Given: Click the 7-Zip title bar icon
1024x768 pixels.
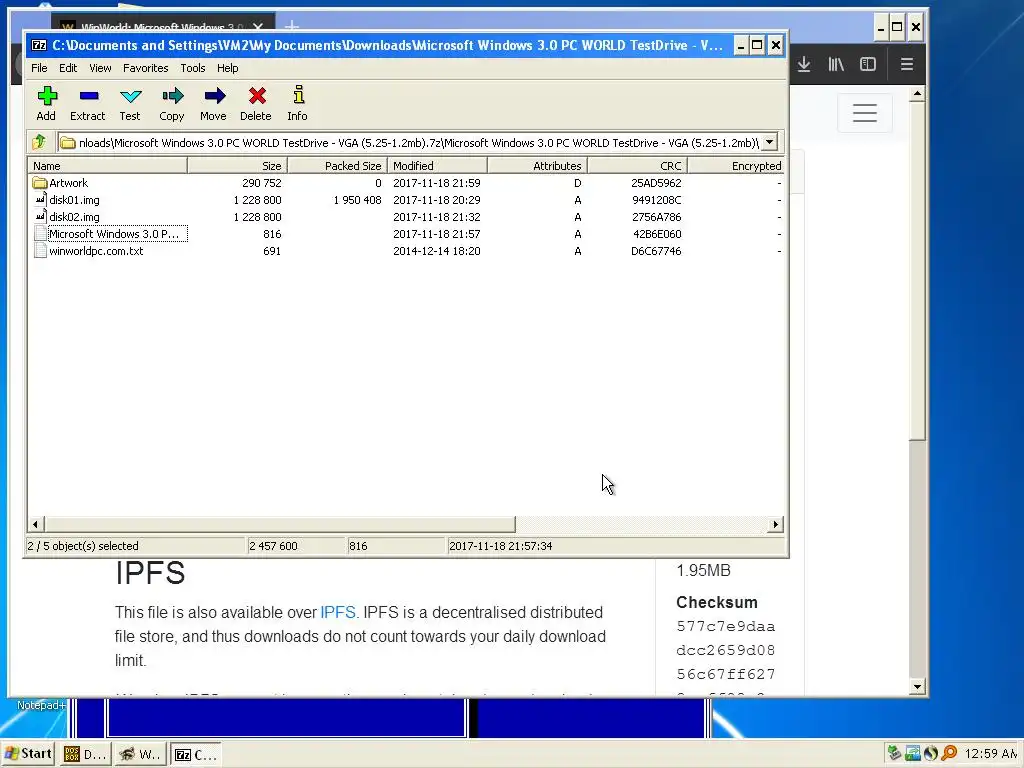Looking at the screenshot, I should [x=39, y=45].
